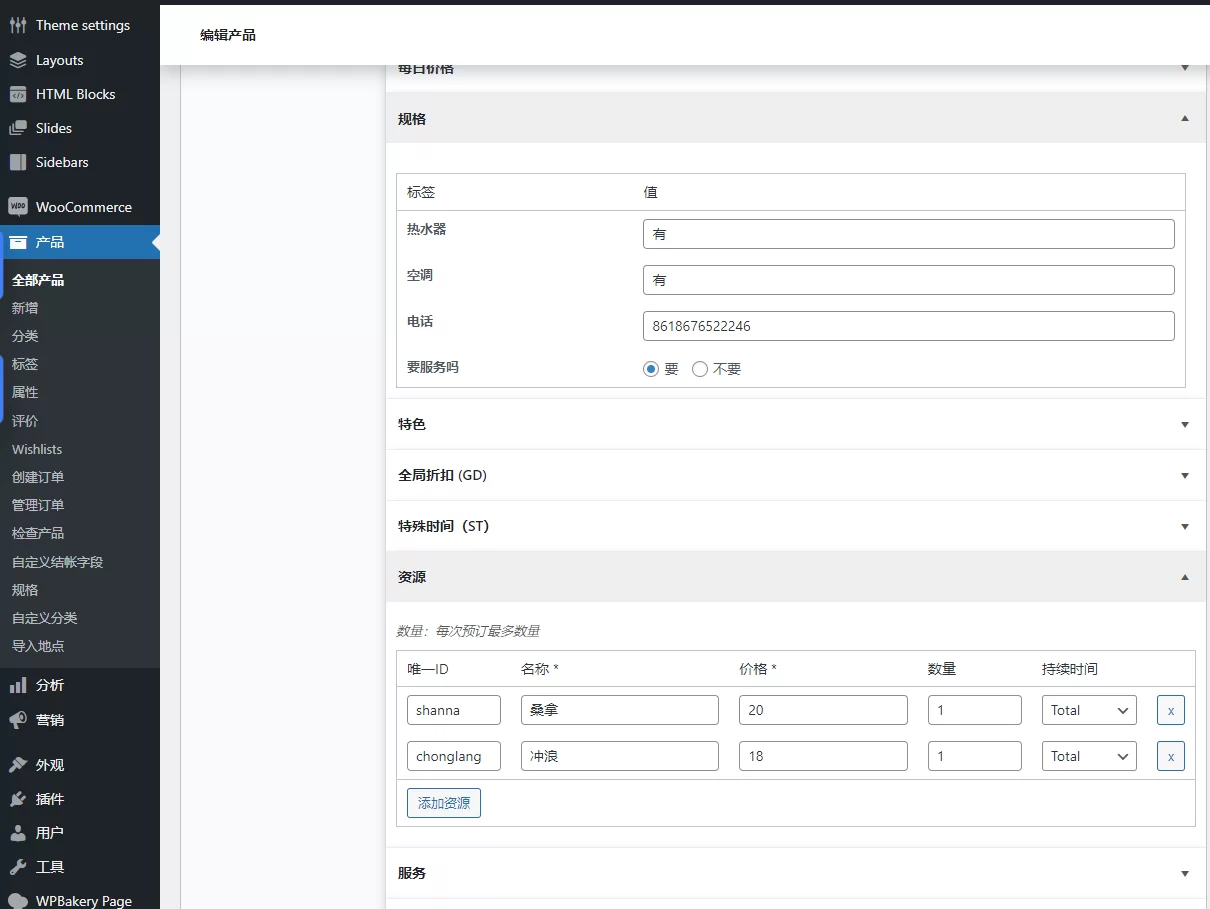Collapse the 规格 section
Screen dimensions: 1210x909
(1185, 118)
